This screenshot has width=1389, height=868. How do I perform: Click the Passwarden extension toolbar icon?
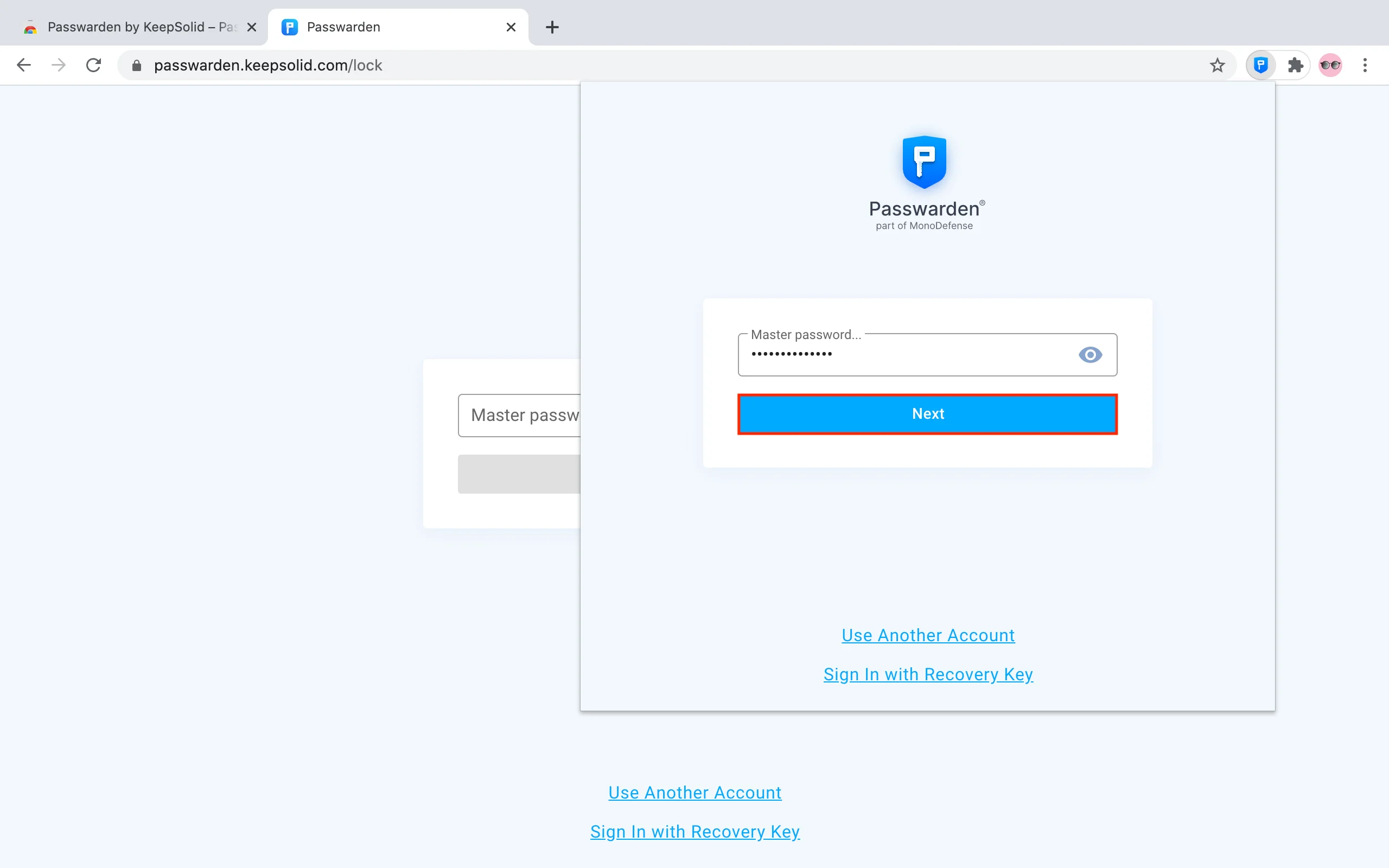click(1260, 65)
